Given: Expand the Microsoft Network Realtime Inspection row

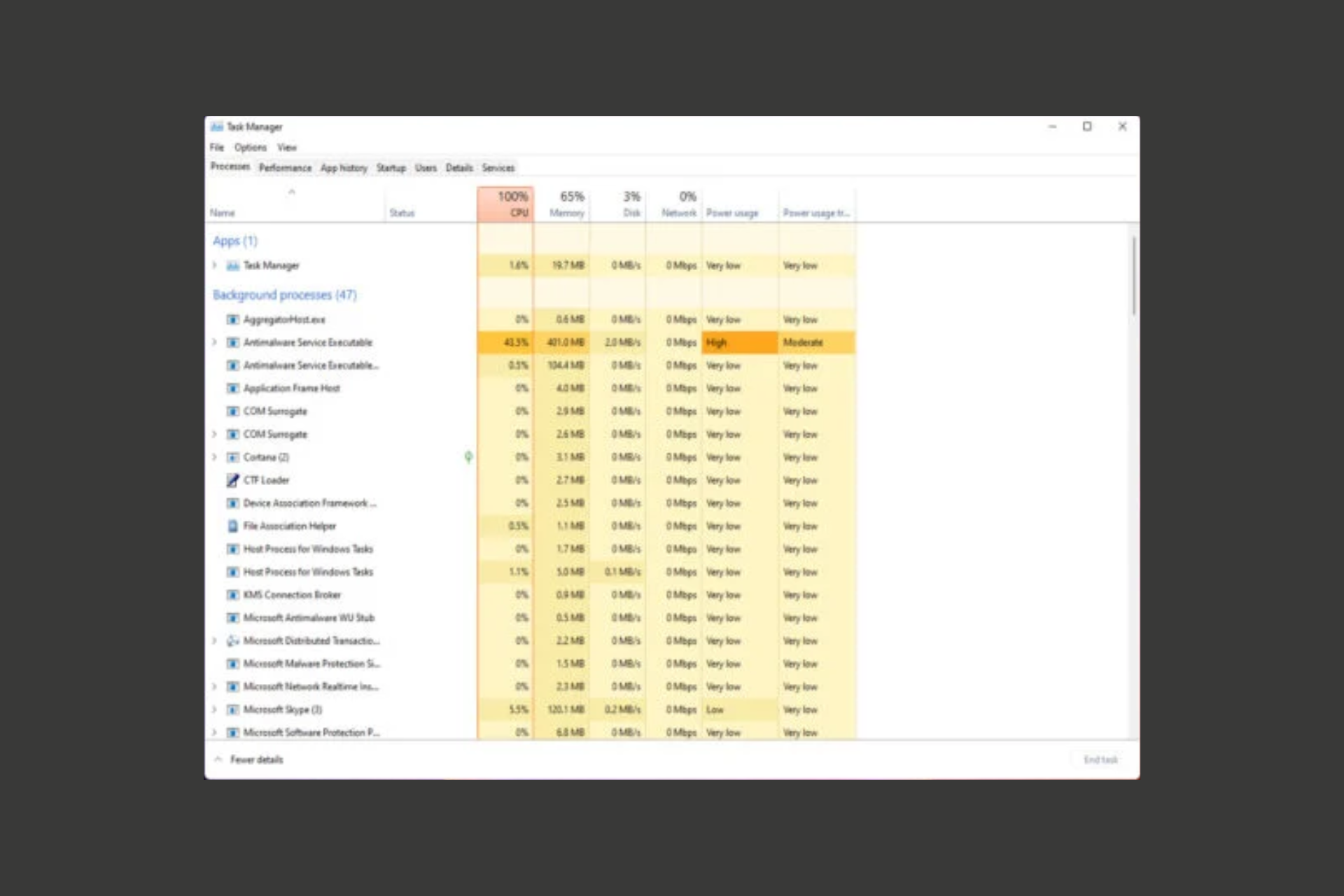Looking at the screenshot, I should click(215, 687).
